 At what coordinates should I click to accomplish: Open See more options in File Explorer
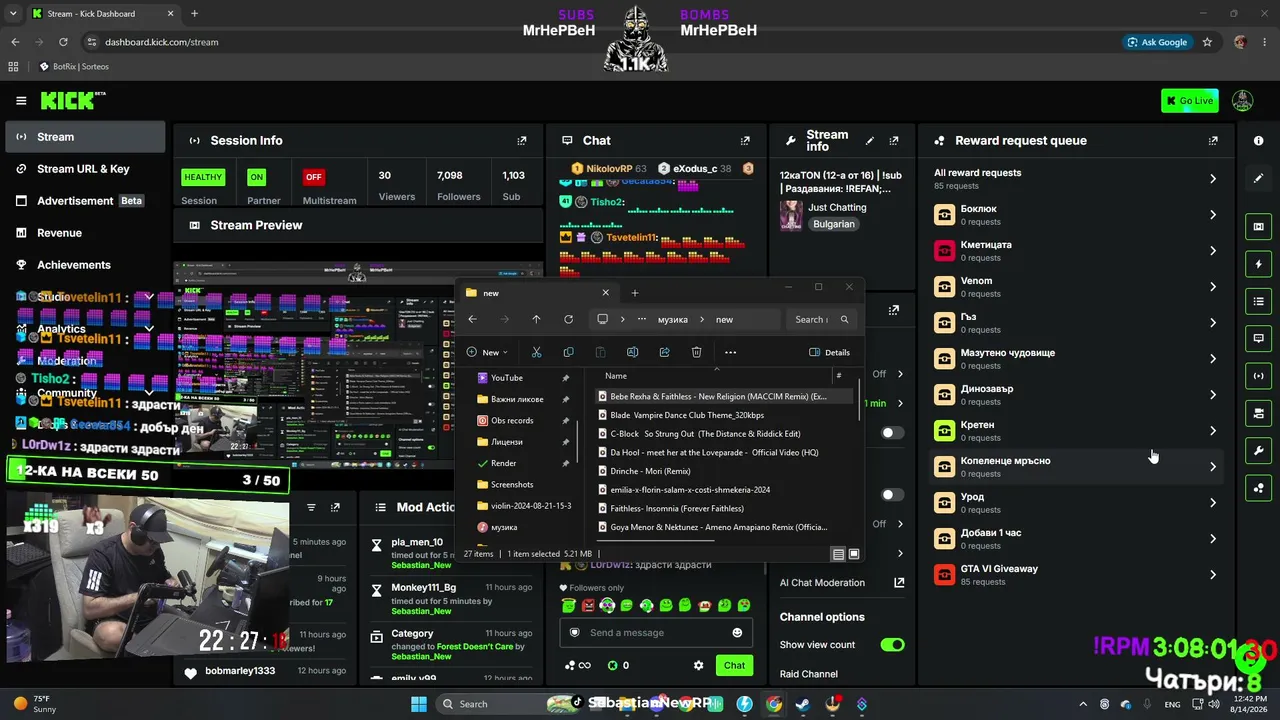[x=730, y=352]
